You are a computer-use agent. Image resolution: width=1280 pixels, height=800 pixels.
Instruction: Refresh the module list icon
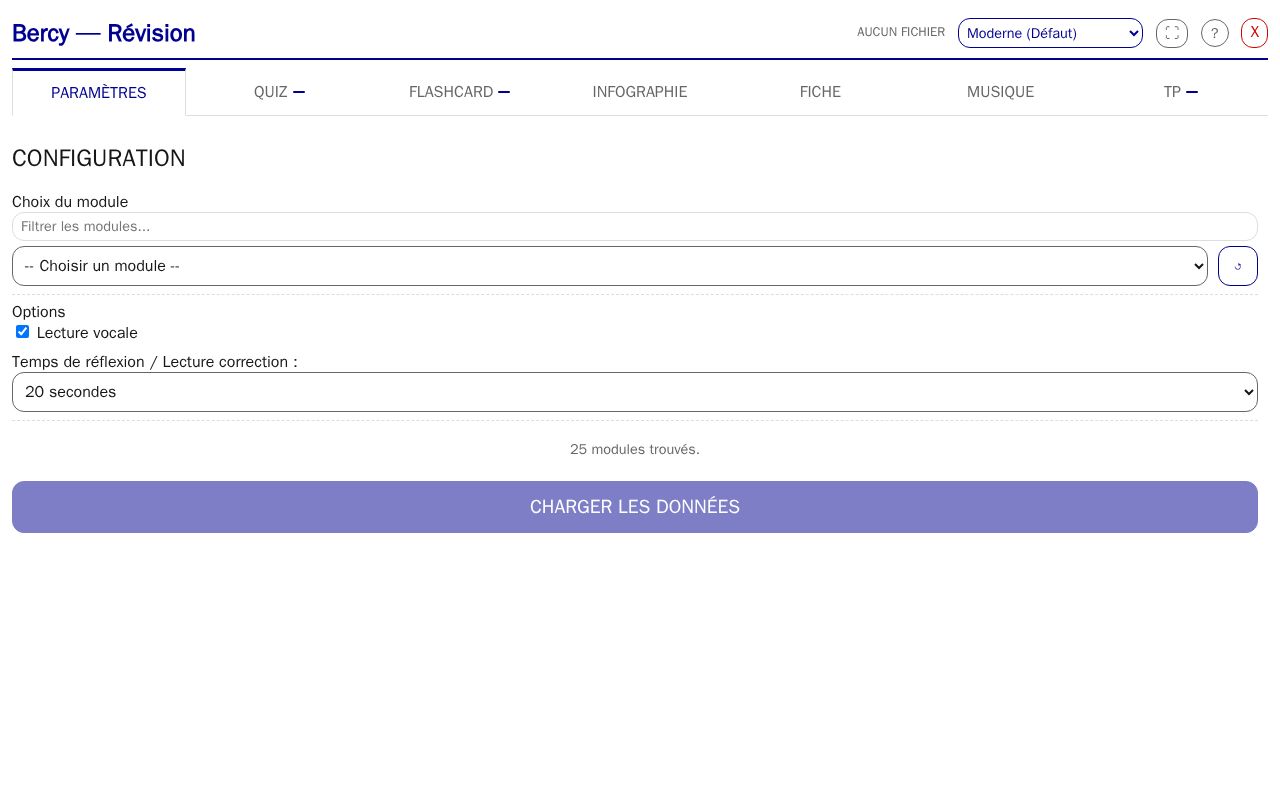pyautogui.click(x=1238, y=266)
